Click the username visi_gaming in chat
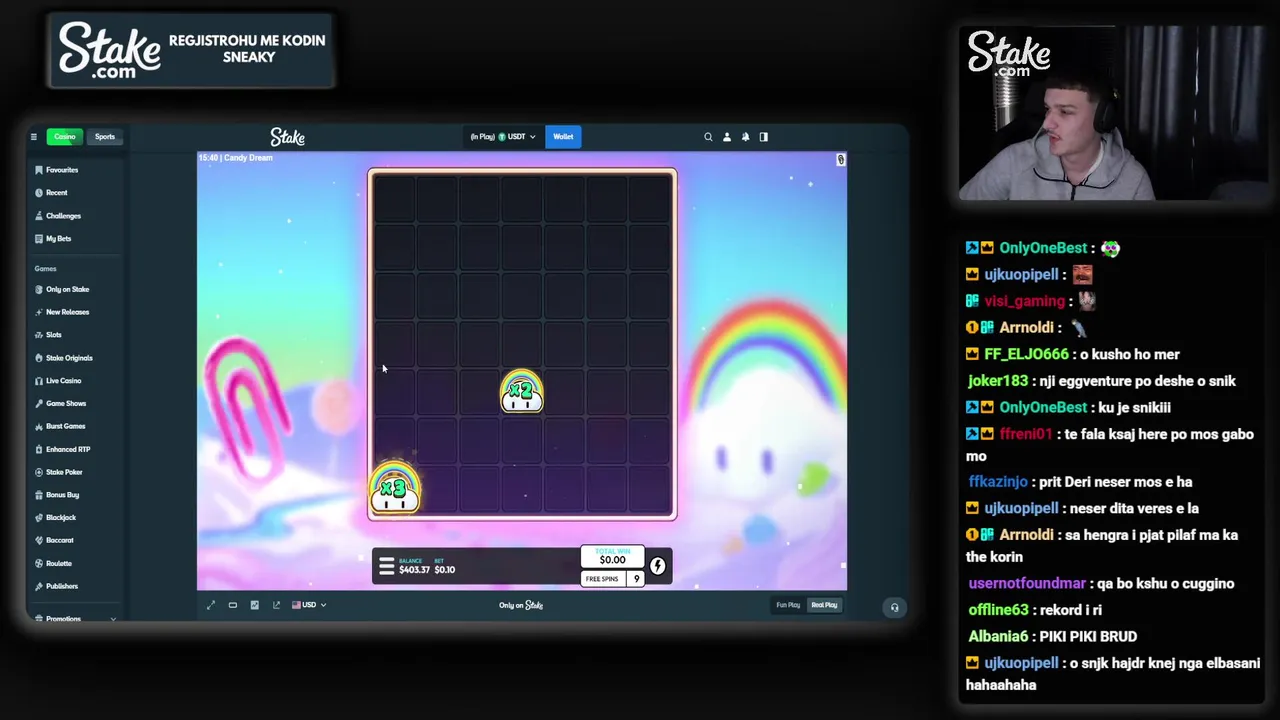This screenshot has height=720, width=1280. [1024, 301]
